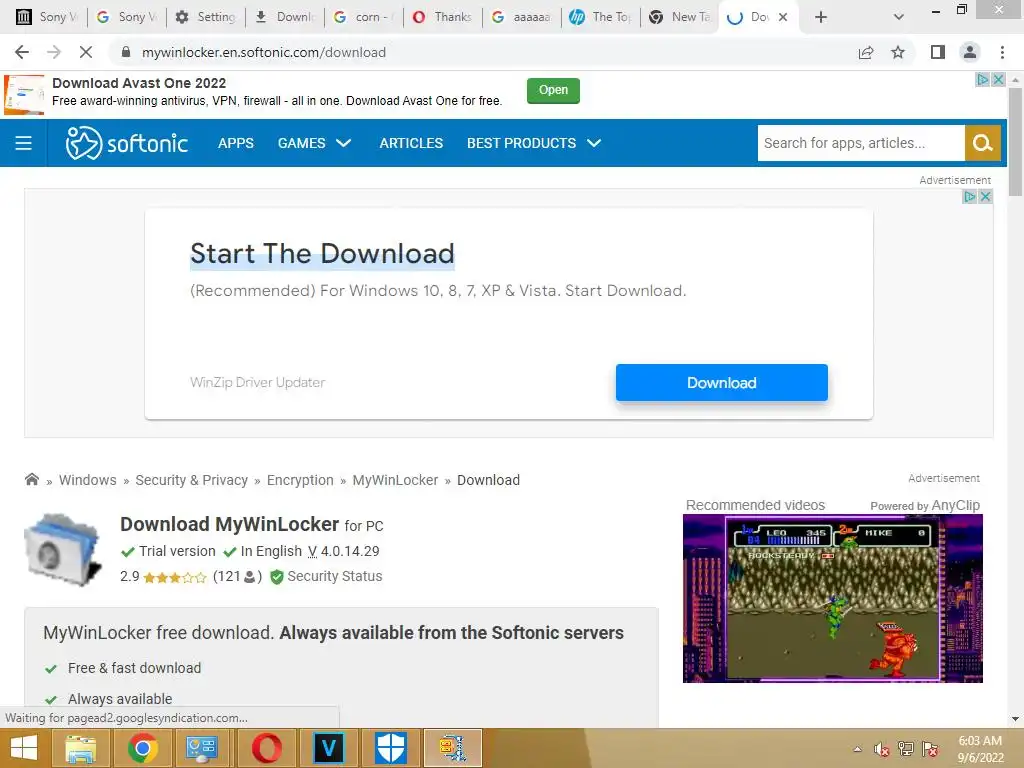Open Opera from the taskbar

pos(266,748)
